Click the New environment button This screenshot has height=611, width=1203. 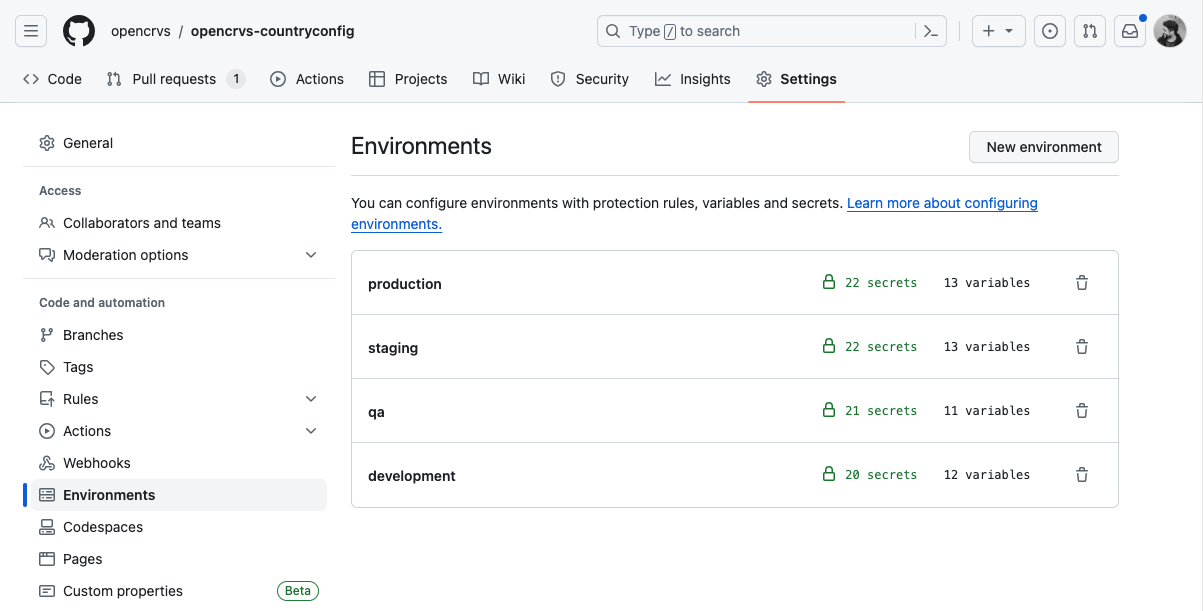[1044, 147]
